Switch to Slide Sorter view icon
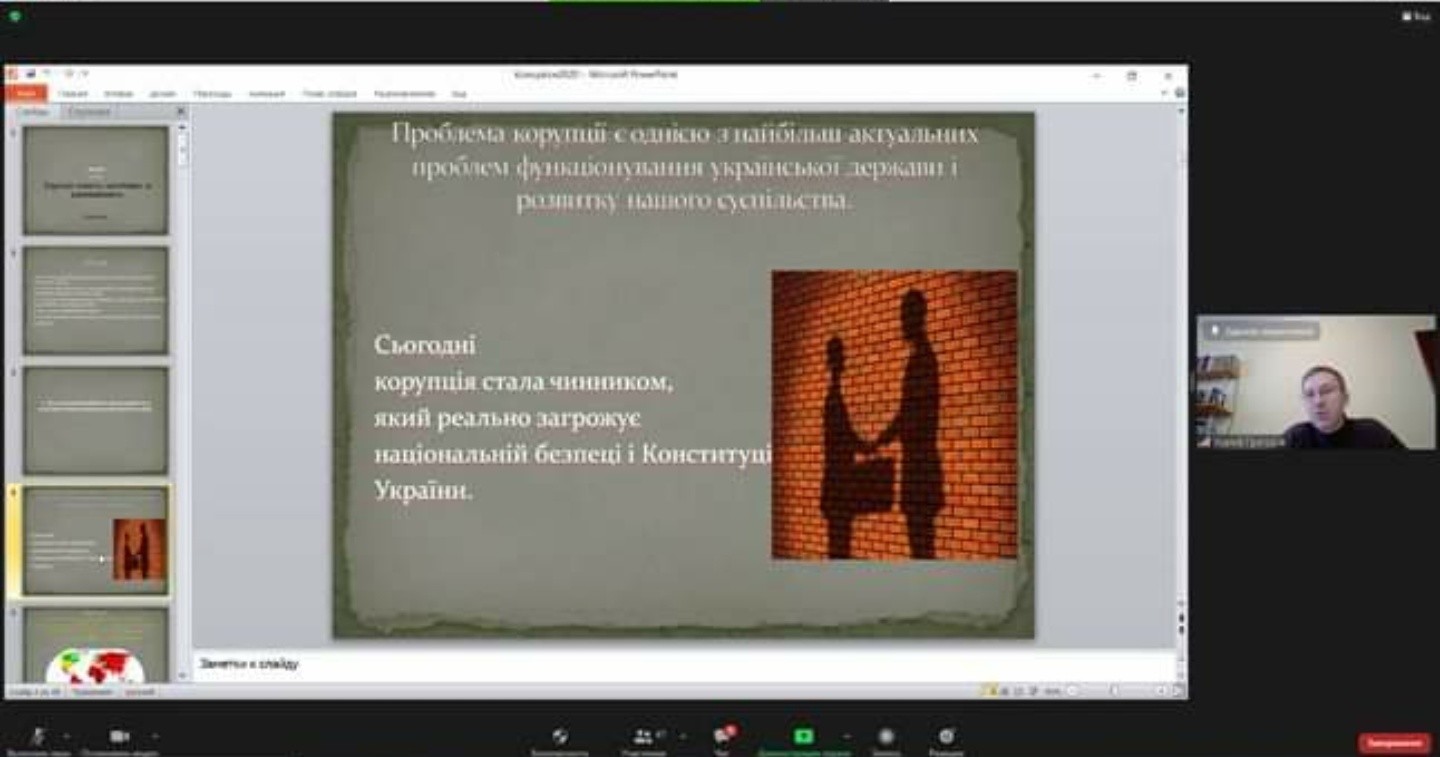 [x=1006, y=691]
